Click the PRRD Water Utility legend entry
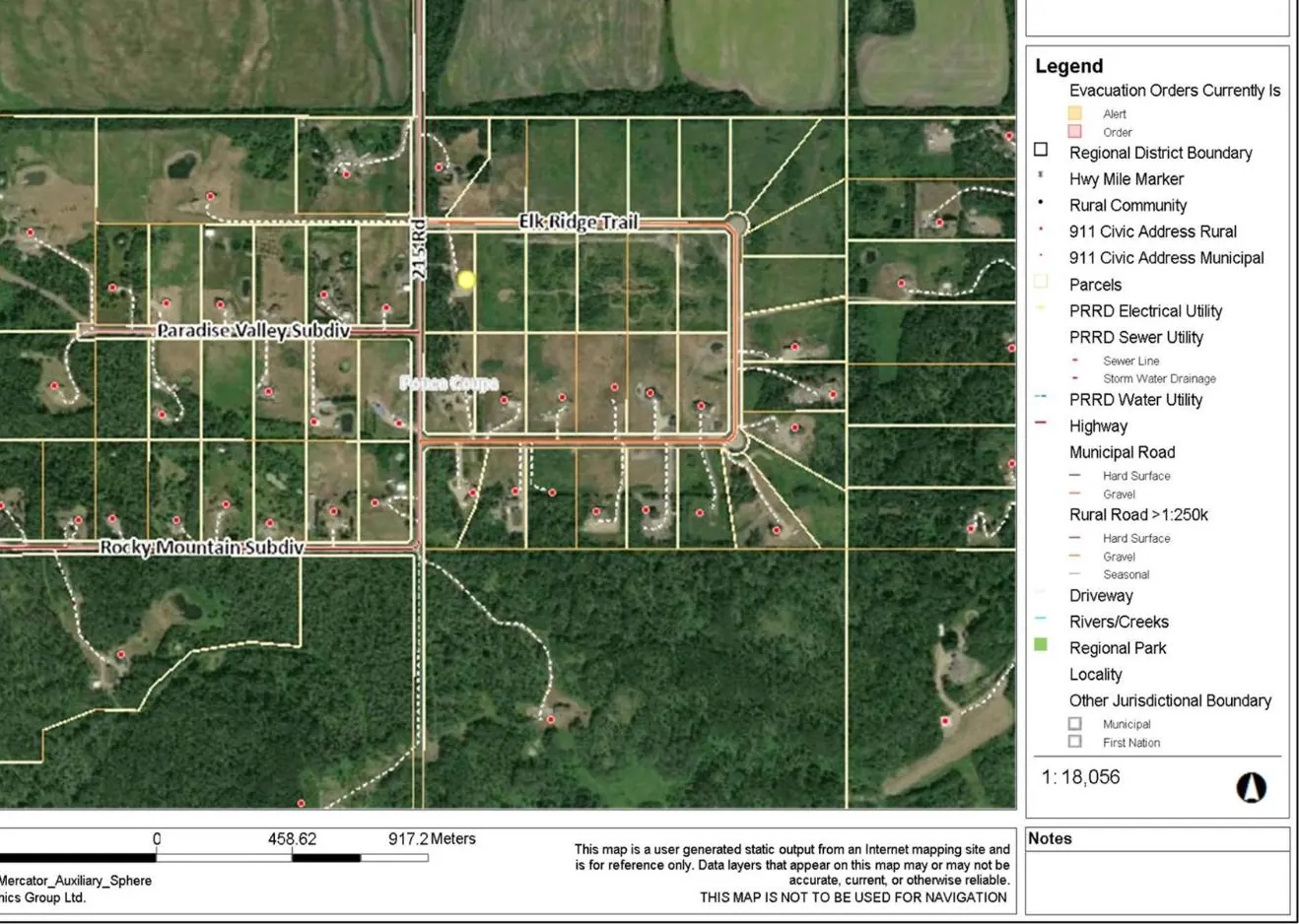The image size is (1299, 924). click(1135, 400)
